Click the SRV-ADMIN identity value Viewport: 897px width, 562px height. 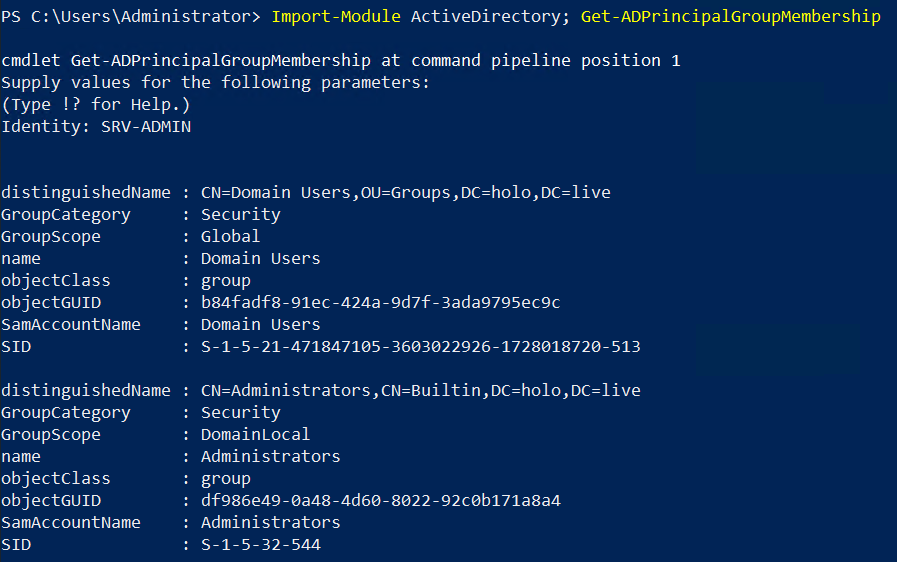pos(146,127)
